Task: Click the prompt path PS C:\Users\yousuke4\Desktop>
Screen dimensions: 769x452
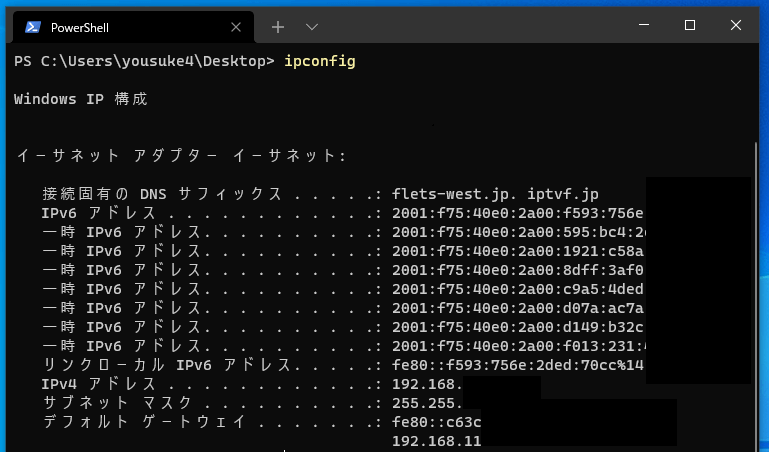Action: pyautogui.click(x=144, y=61)
